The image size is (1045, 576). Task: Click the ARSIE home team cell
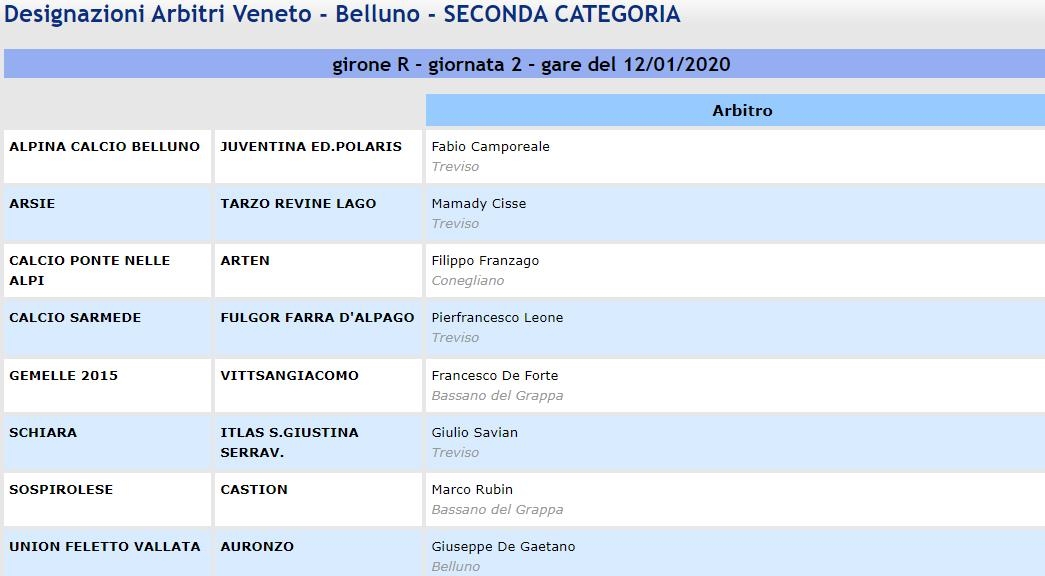(107, 214)
